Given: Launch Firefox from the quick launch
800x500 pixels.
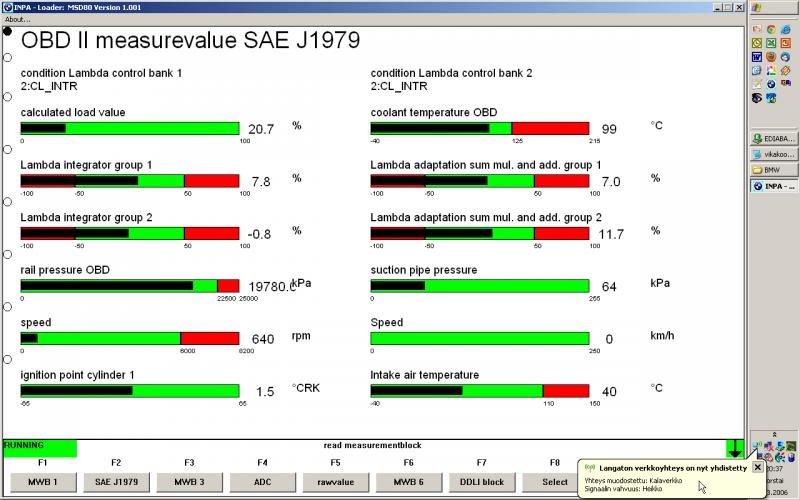Looking at the screenshot, I should 771,57.
